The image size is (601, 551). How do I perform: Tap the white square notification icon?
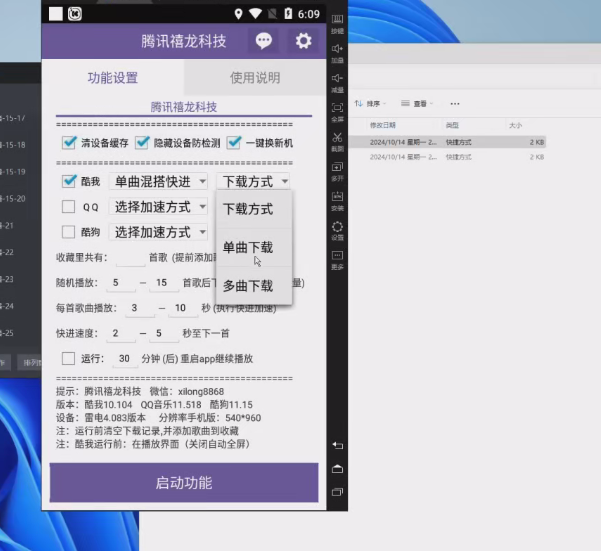[x=56, y=14]
